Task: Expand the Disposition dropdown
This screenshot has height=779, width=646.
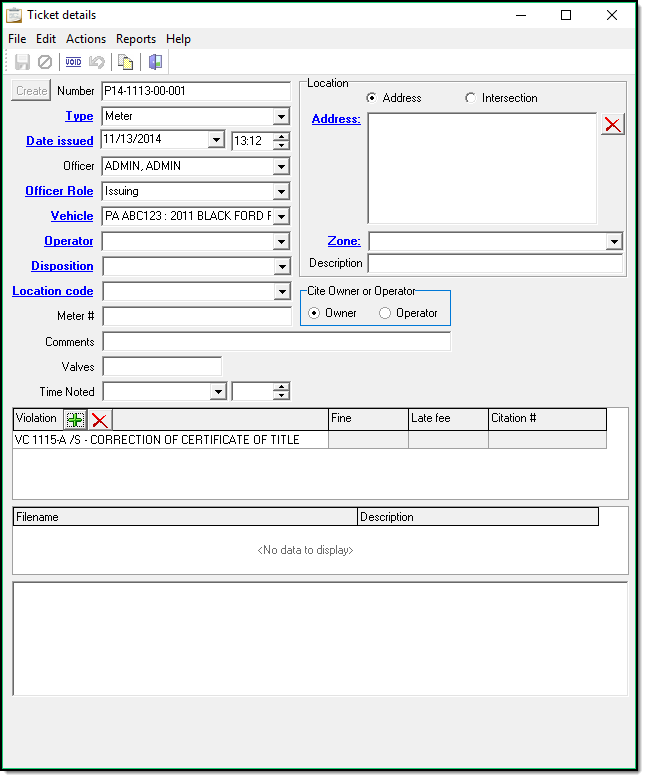Action: point(281,267)
